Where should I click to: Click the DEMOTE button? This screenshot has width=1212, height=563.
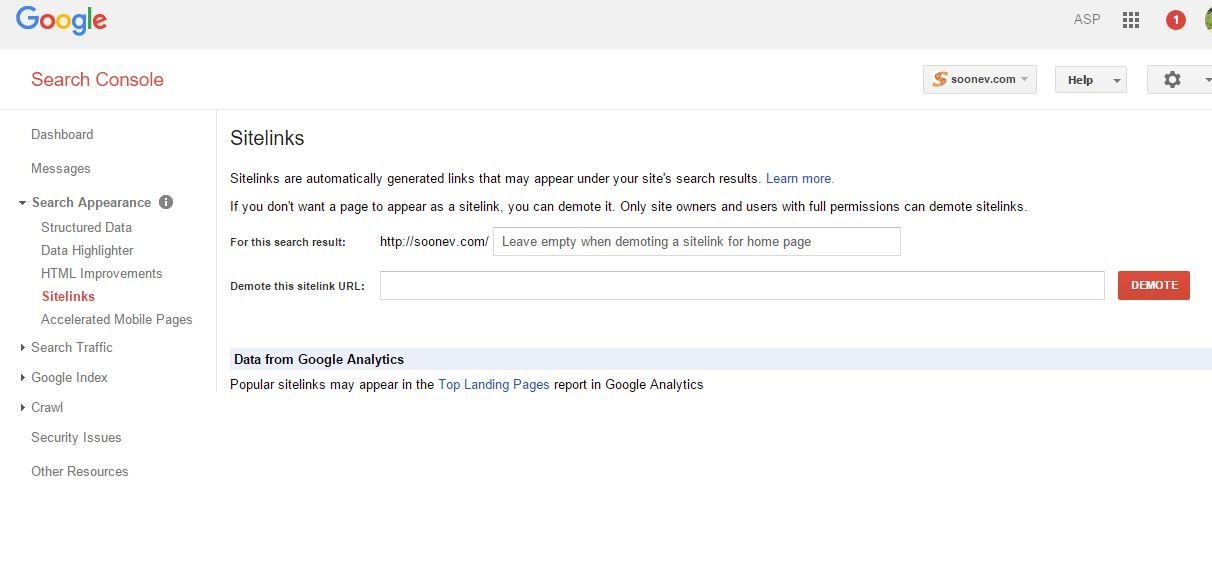tap(1154, 285)
